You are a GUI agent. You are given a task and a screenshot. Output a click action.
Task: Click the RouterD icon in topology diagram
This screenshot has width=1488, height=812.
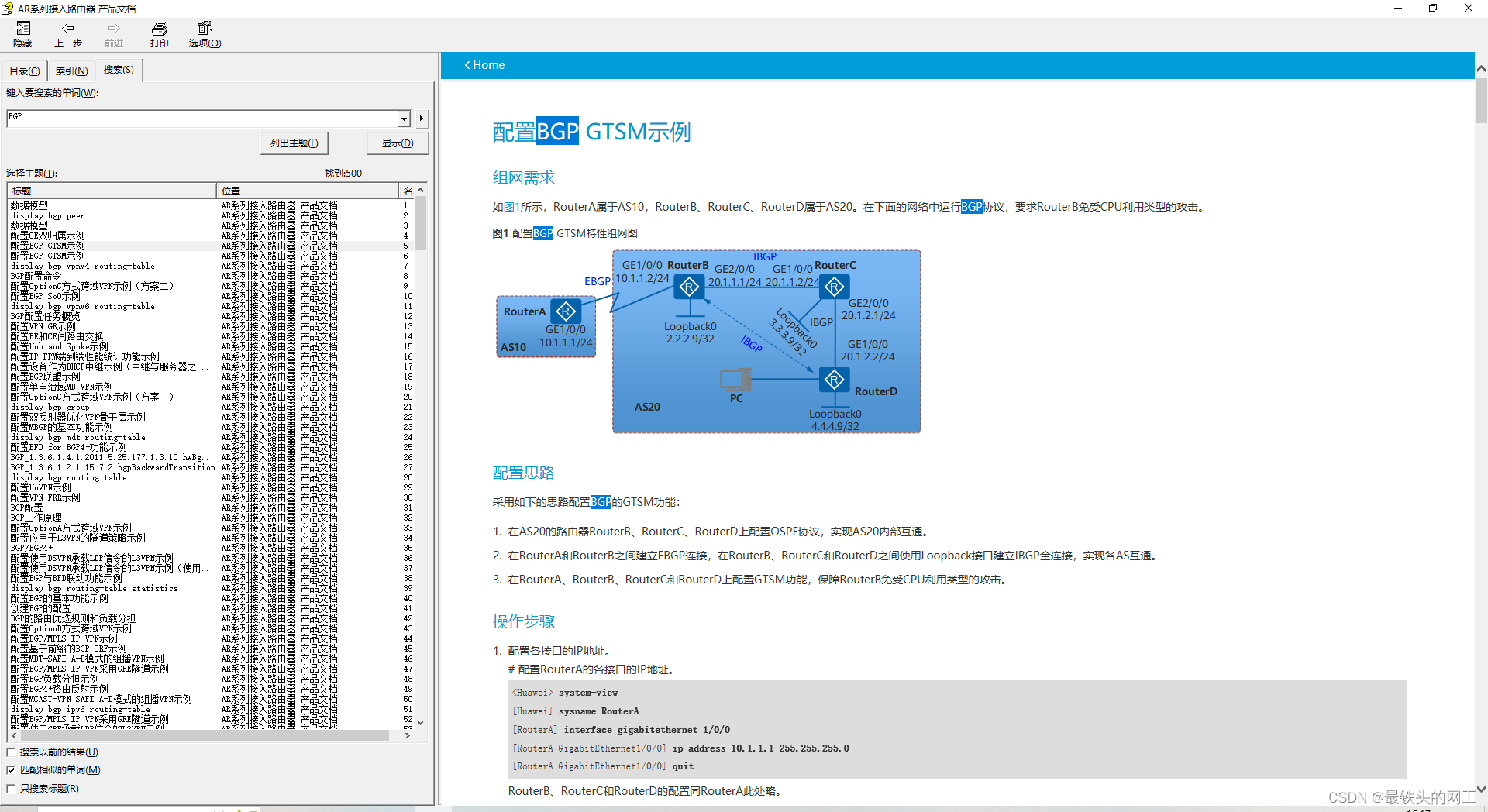point(834,380)
